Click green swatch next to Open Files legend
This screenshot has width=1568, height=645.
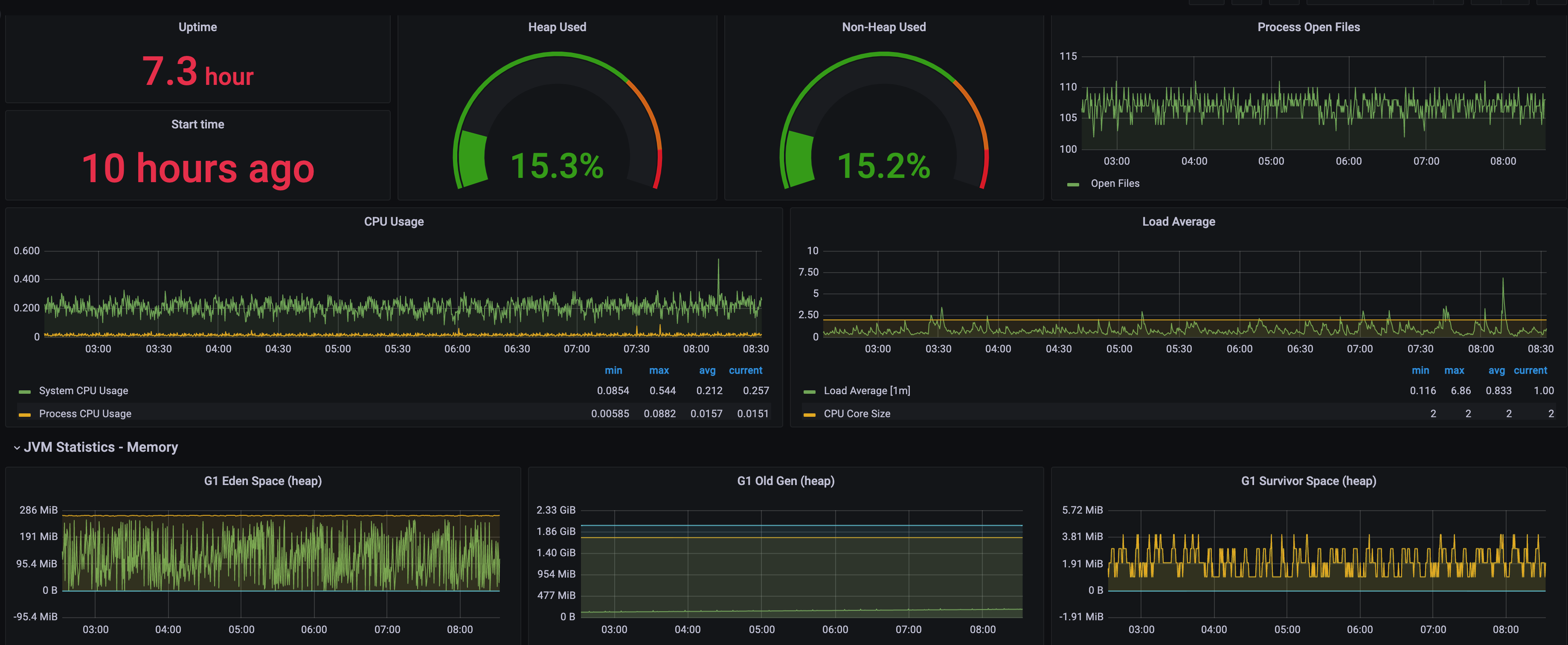coord(1072,184)
